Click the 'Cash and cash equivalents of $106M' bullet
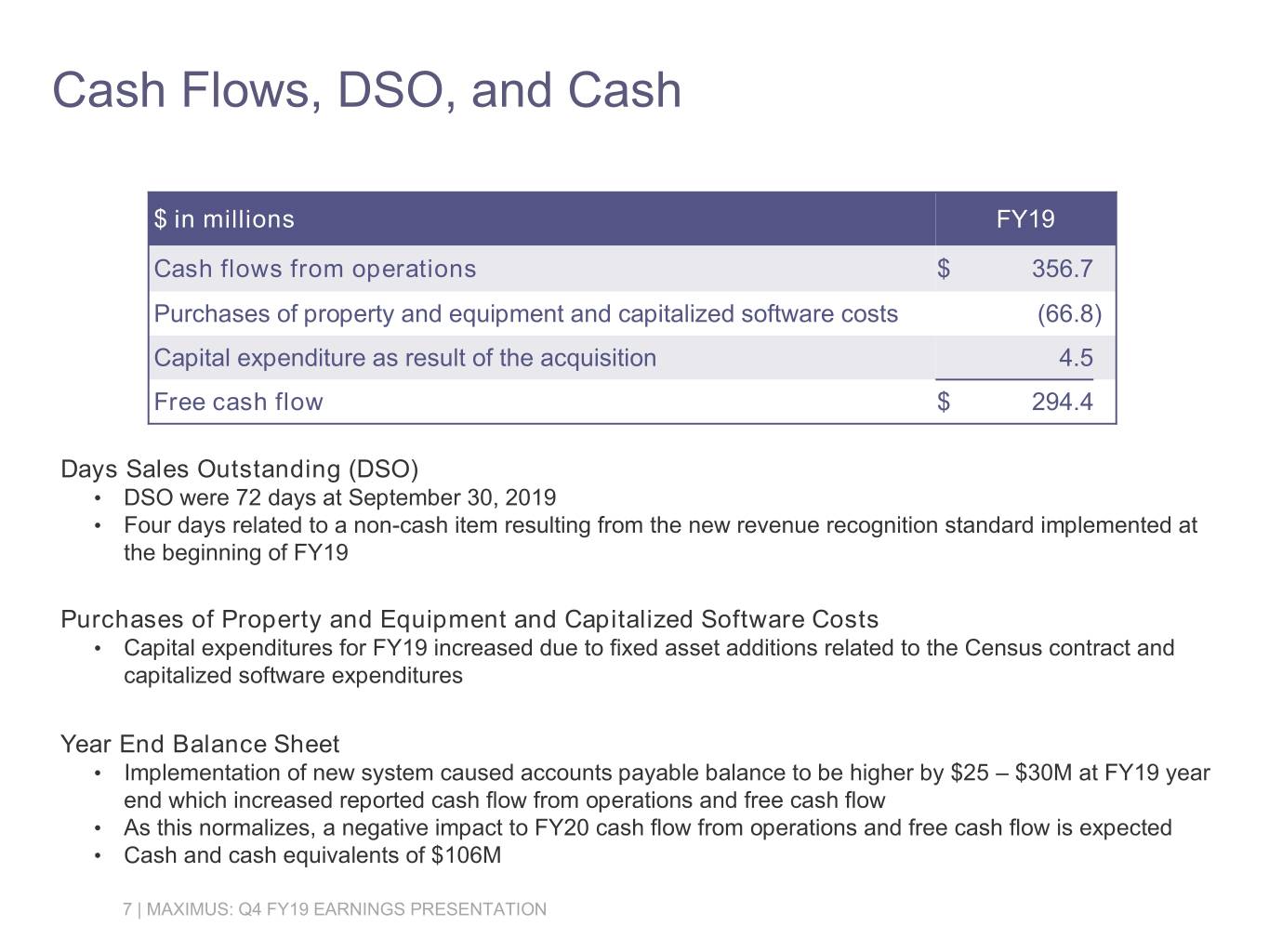 [312, 855]
